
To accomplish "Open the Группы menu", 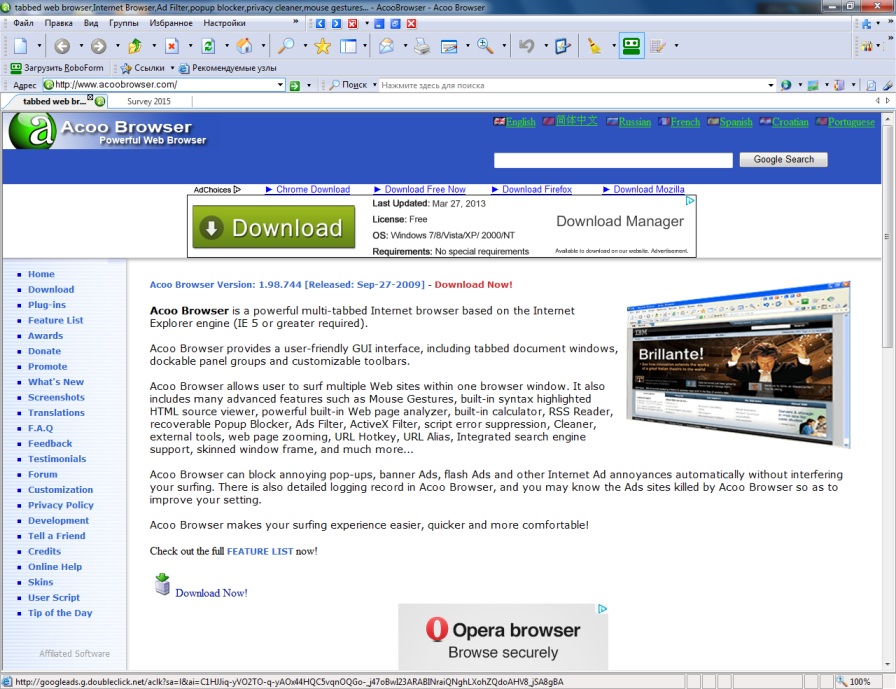I will 123,23.
